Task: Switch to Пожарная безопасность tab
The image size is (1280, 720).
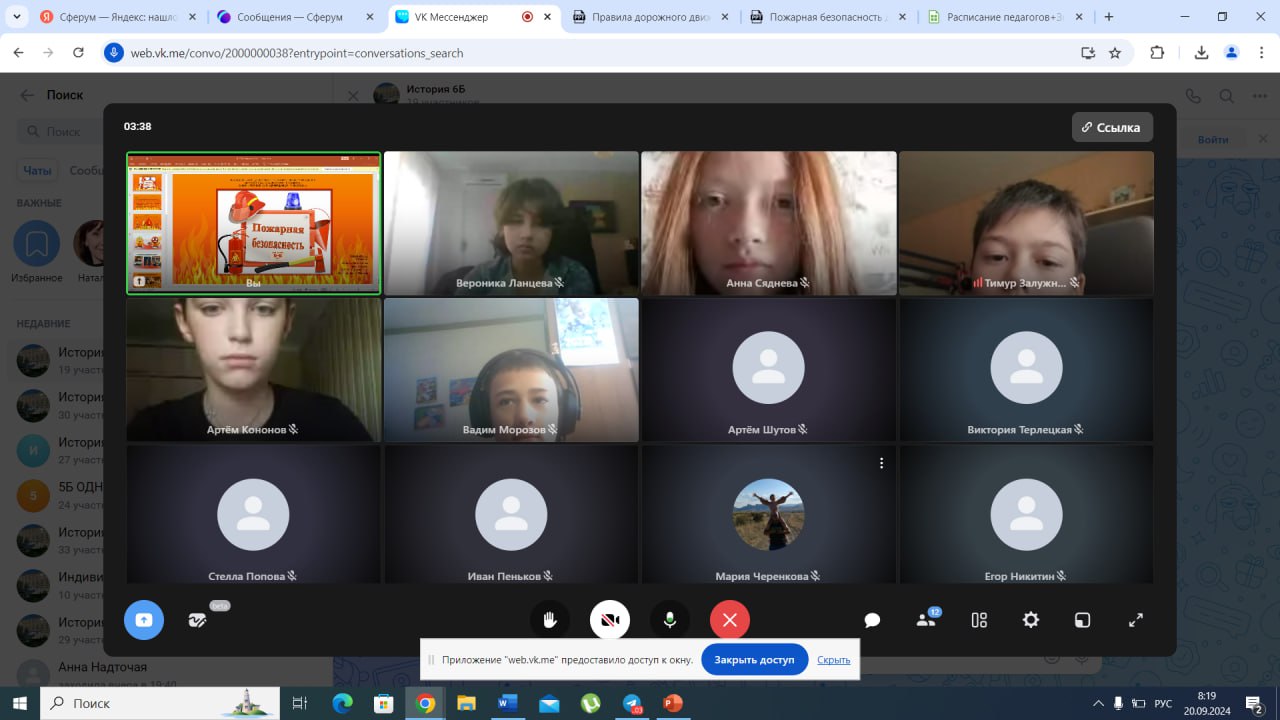Action: 830,17
